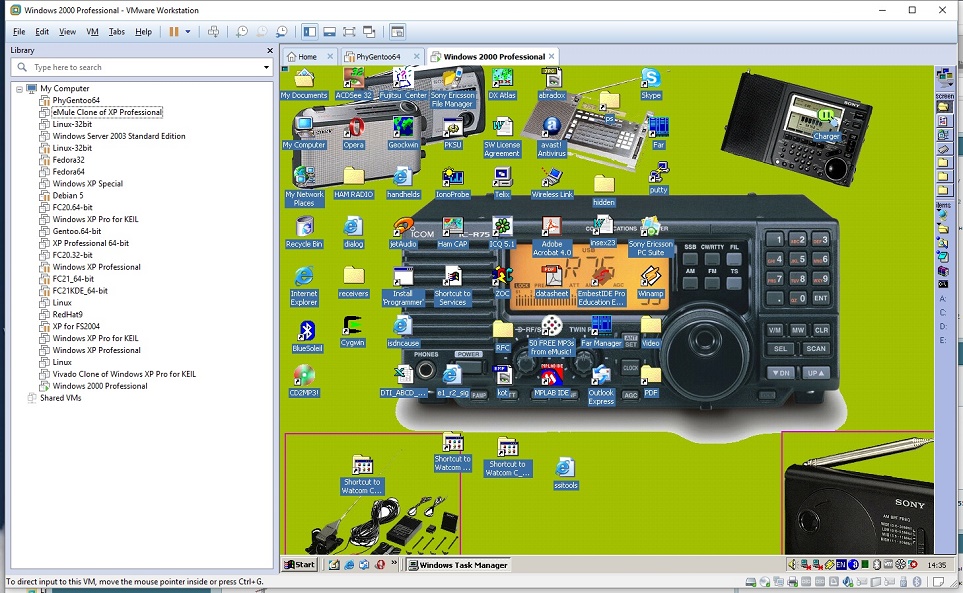Select the Charger desktop icon

[x=826, y=126]
